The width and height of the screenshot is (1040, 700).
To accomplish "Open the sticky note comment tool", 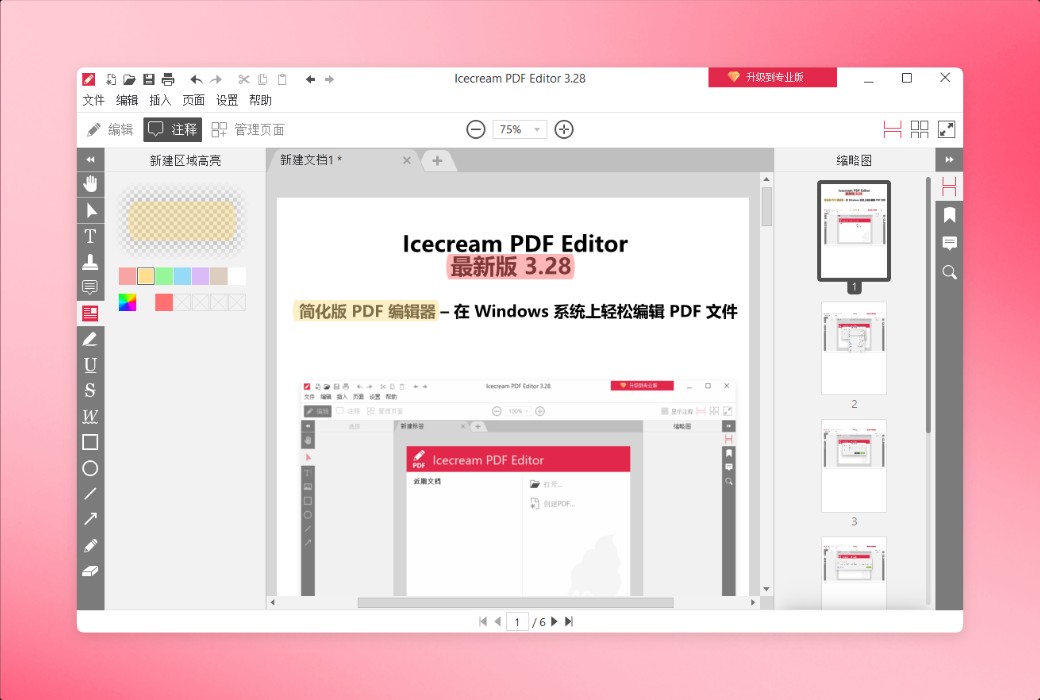I will click(90, 287).
